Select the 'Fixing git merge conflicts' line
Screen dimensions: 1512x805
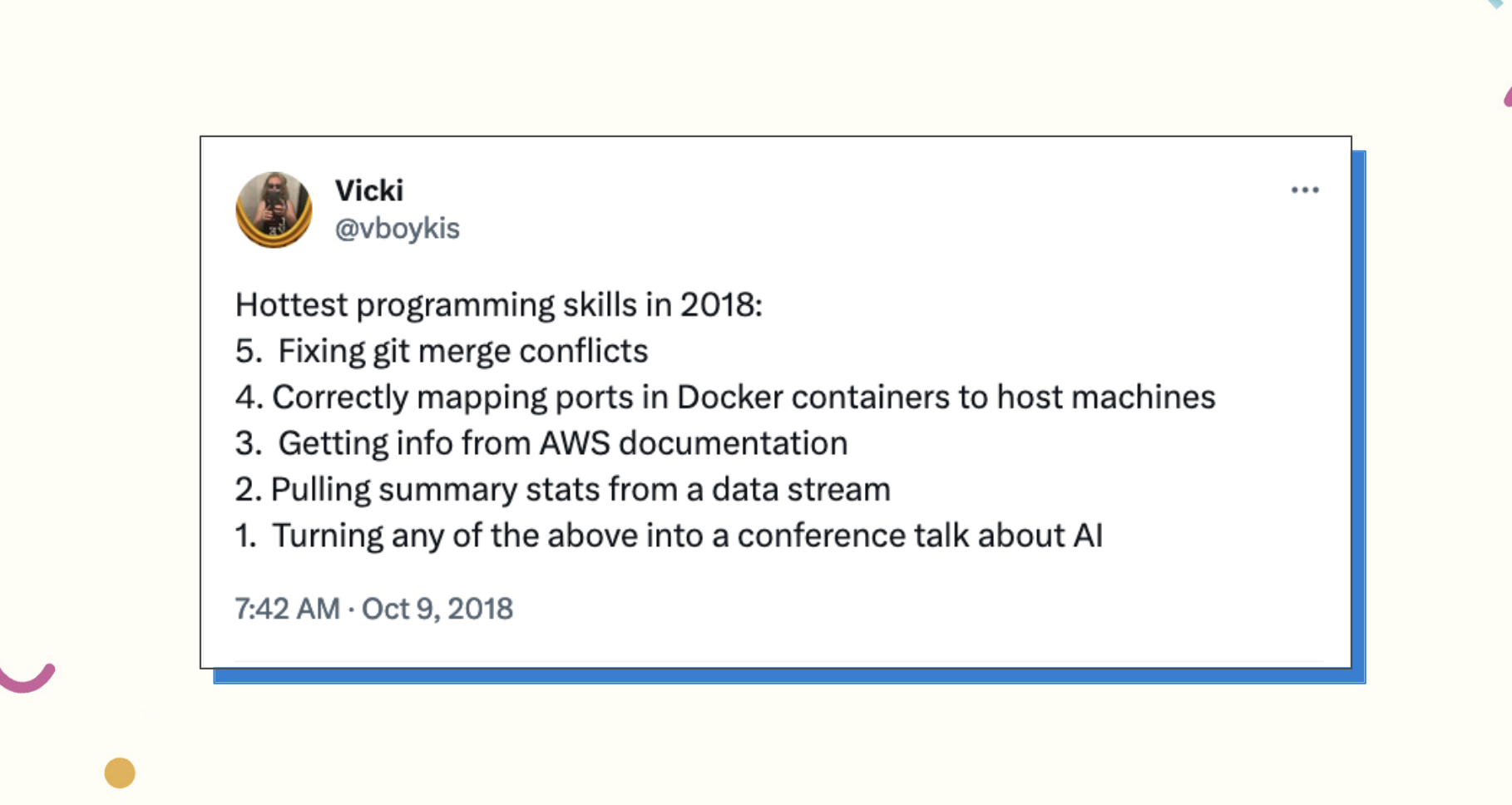pyautogui.click(x=441, y=351)
